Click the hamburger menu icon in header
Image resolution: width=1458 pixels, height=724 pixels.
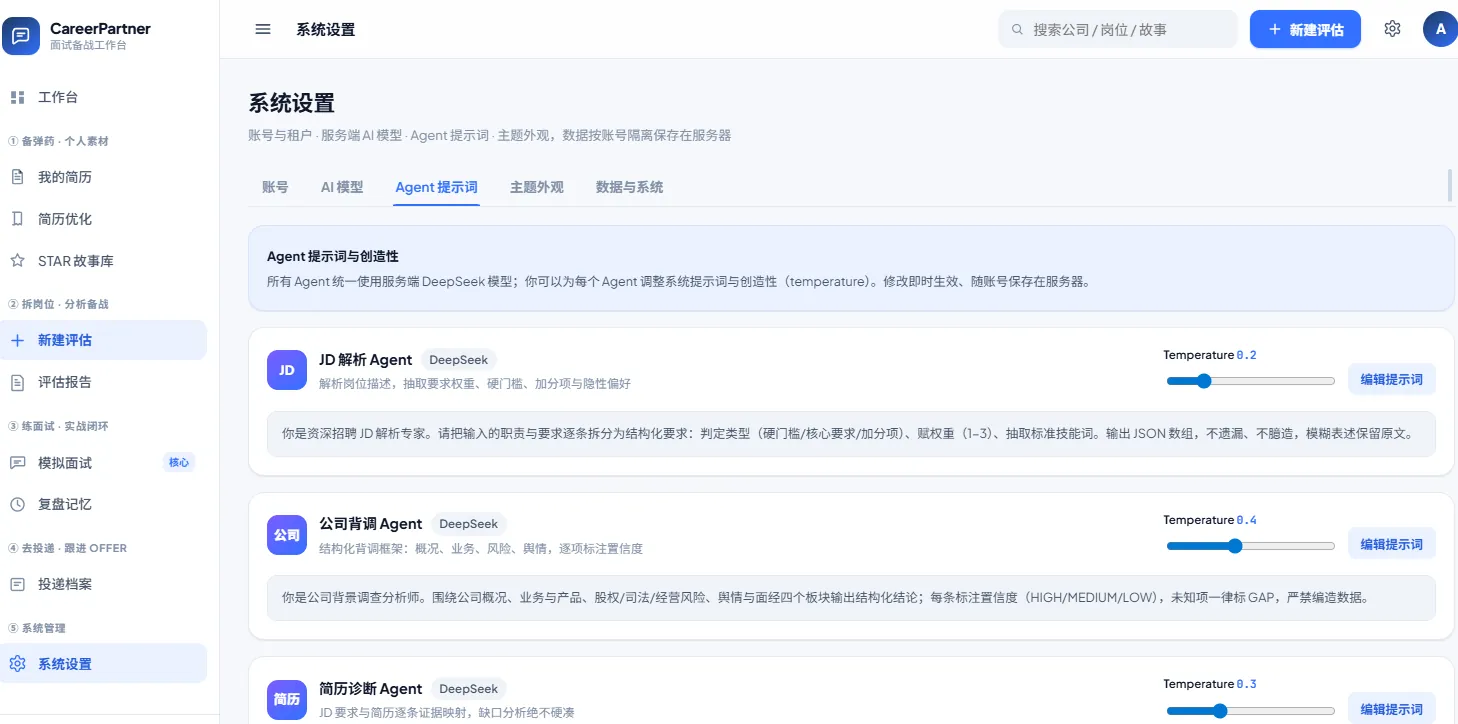263,29
